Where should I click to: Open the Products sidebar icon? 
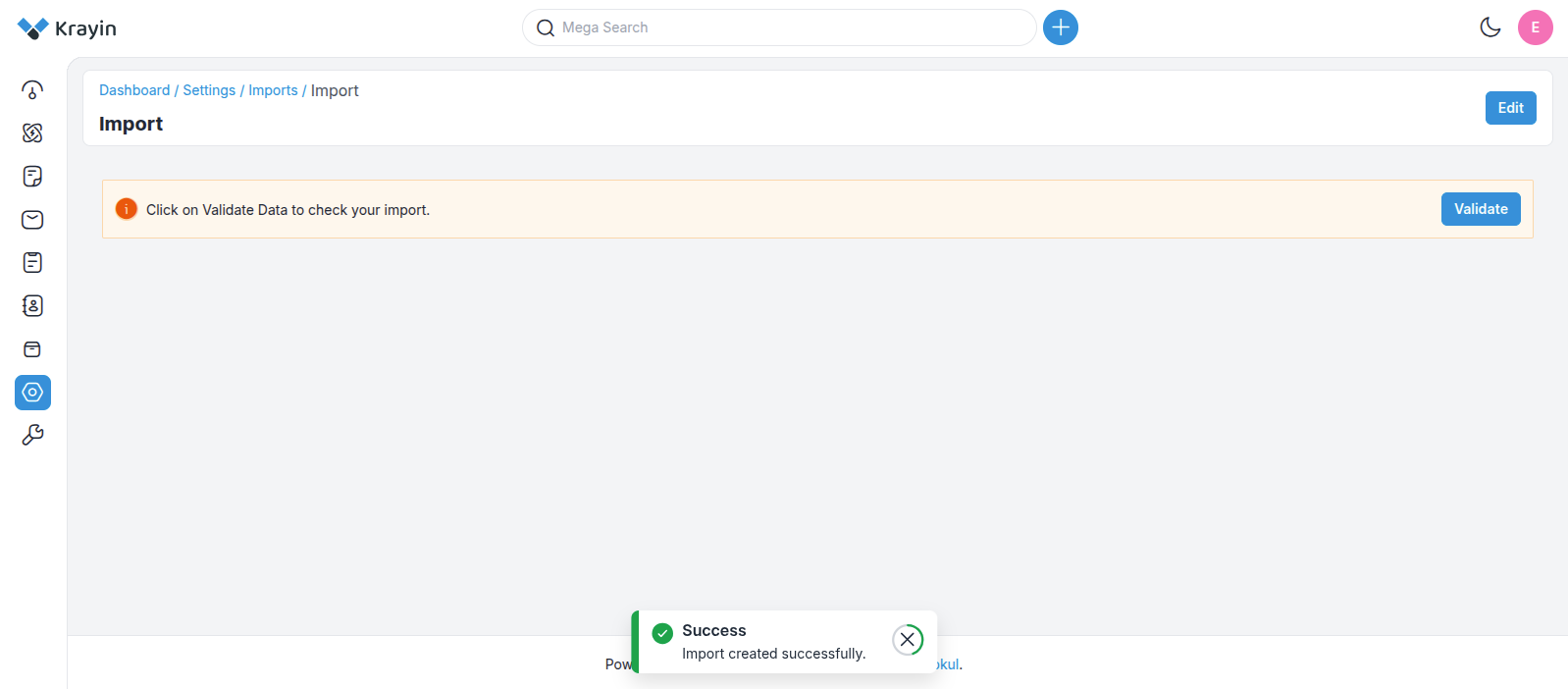tap(32, 349)
